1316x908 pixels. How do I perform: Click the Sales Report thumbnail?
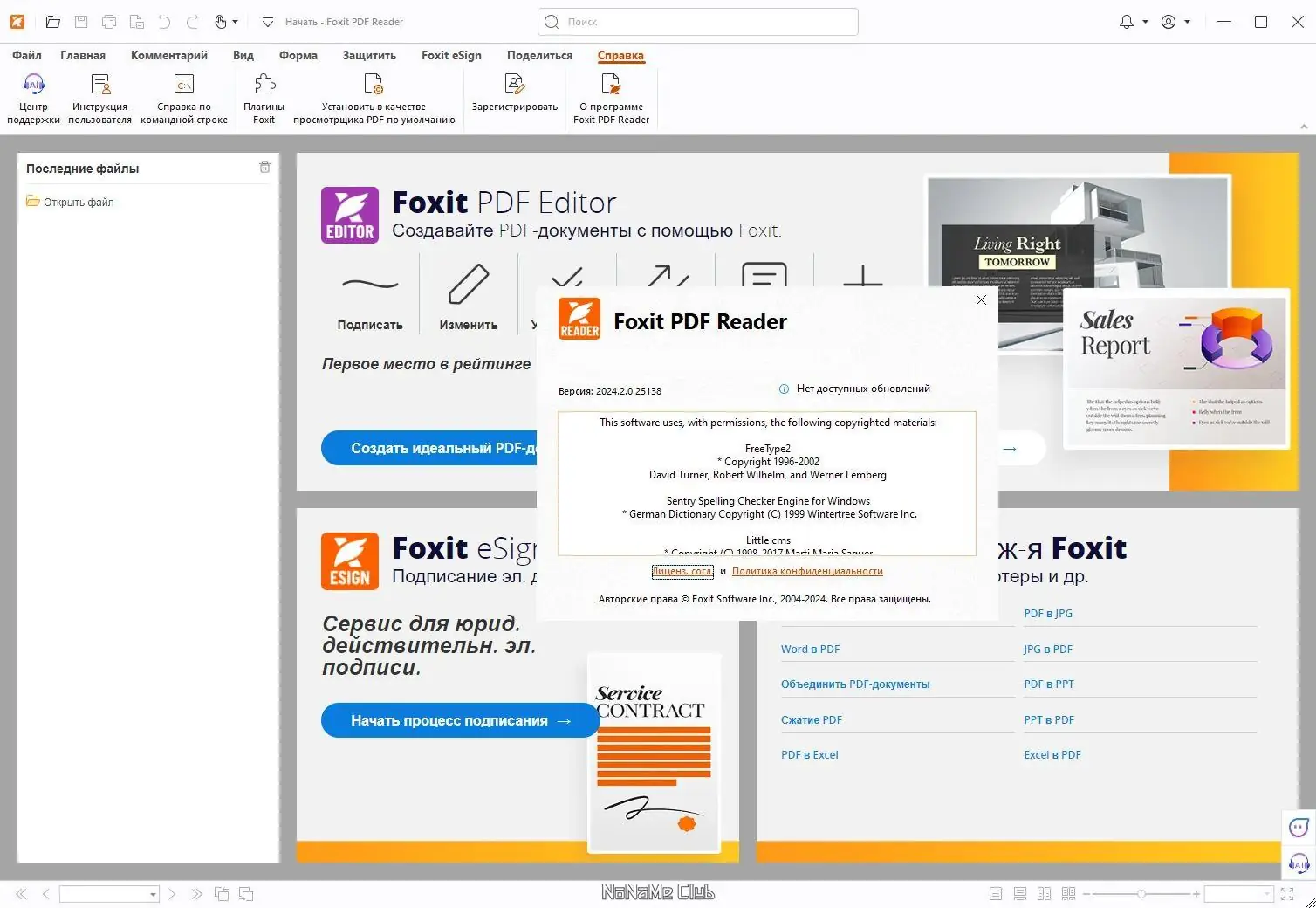click(x=1177, y=368)
